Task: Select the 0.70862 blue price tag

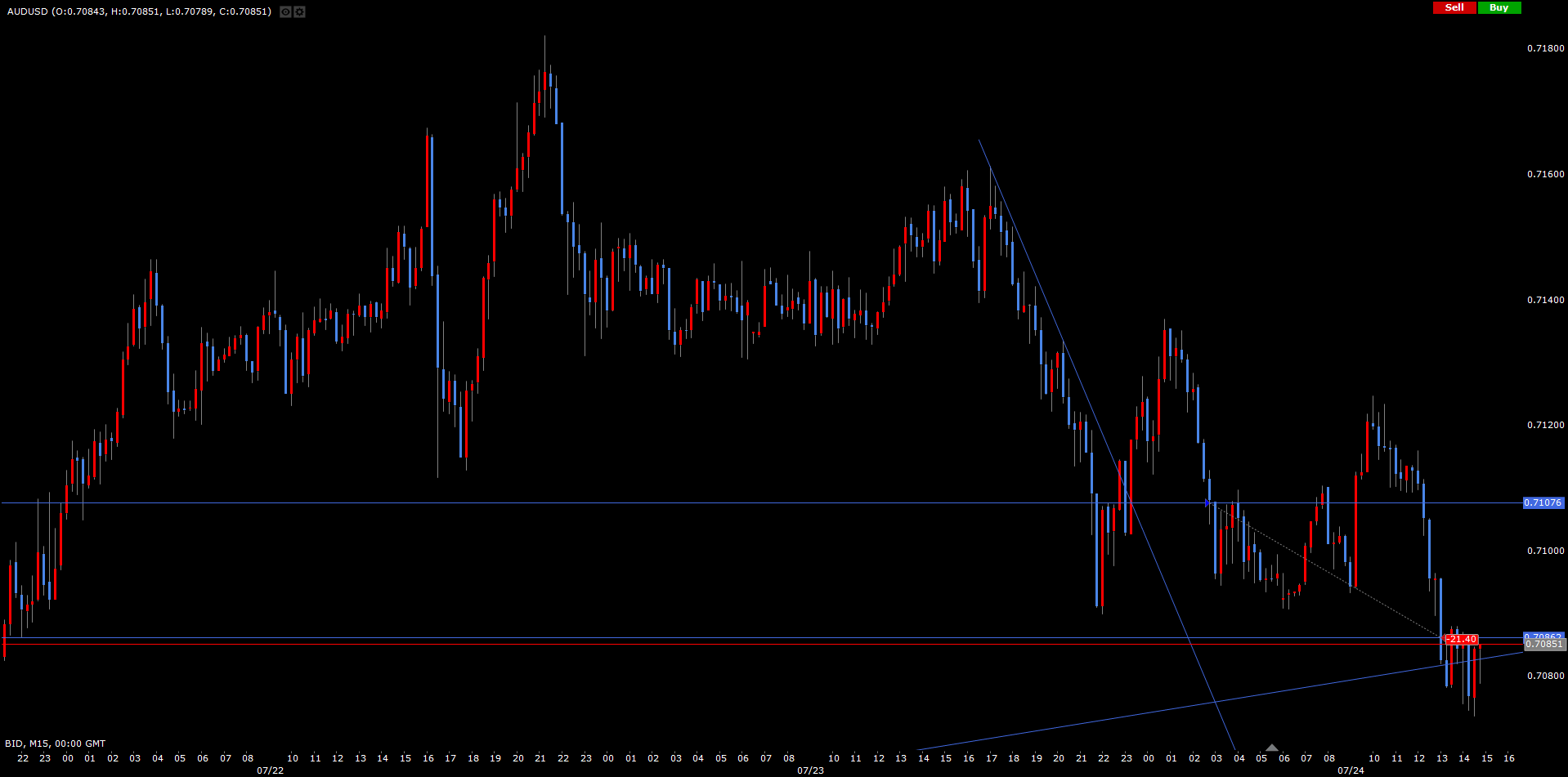Action: [x=1543, y=635]
